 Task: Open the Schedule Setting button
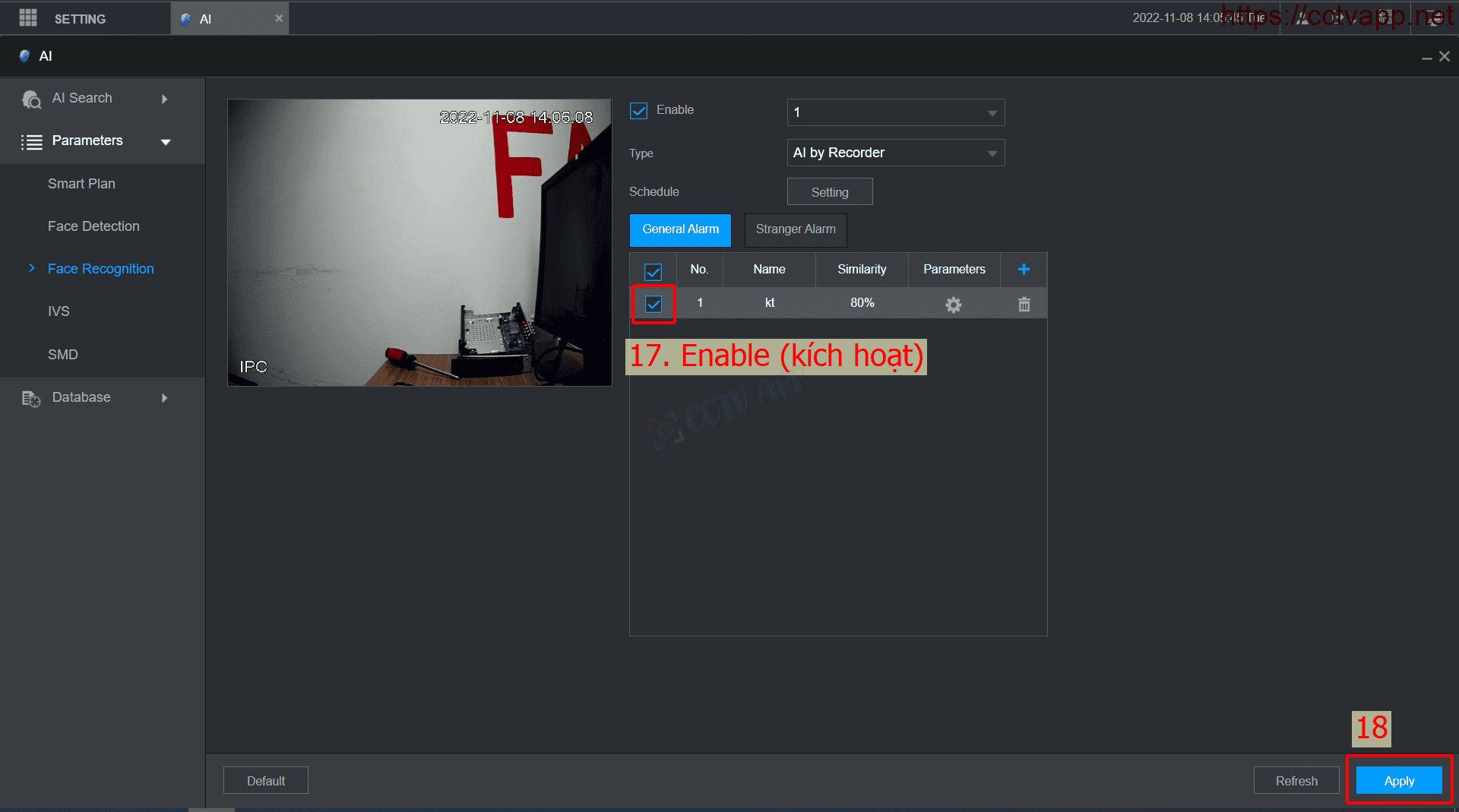coord(829,192)
